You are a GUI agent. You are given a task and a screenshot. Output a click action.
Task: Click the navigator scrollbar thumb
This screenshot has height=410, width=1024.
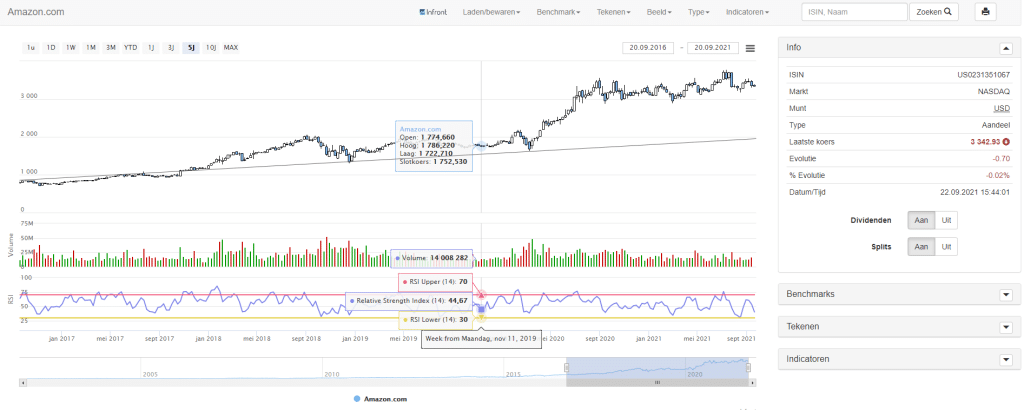click(658, 383)
